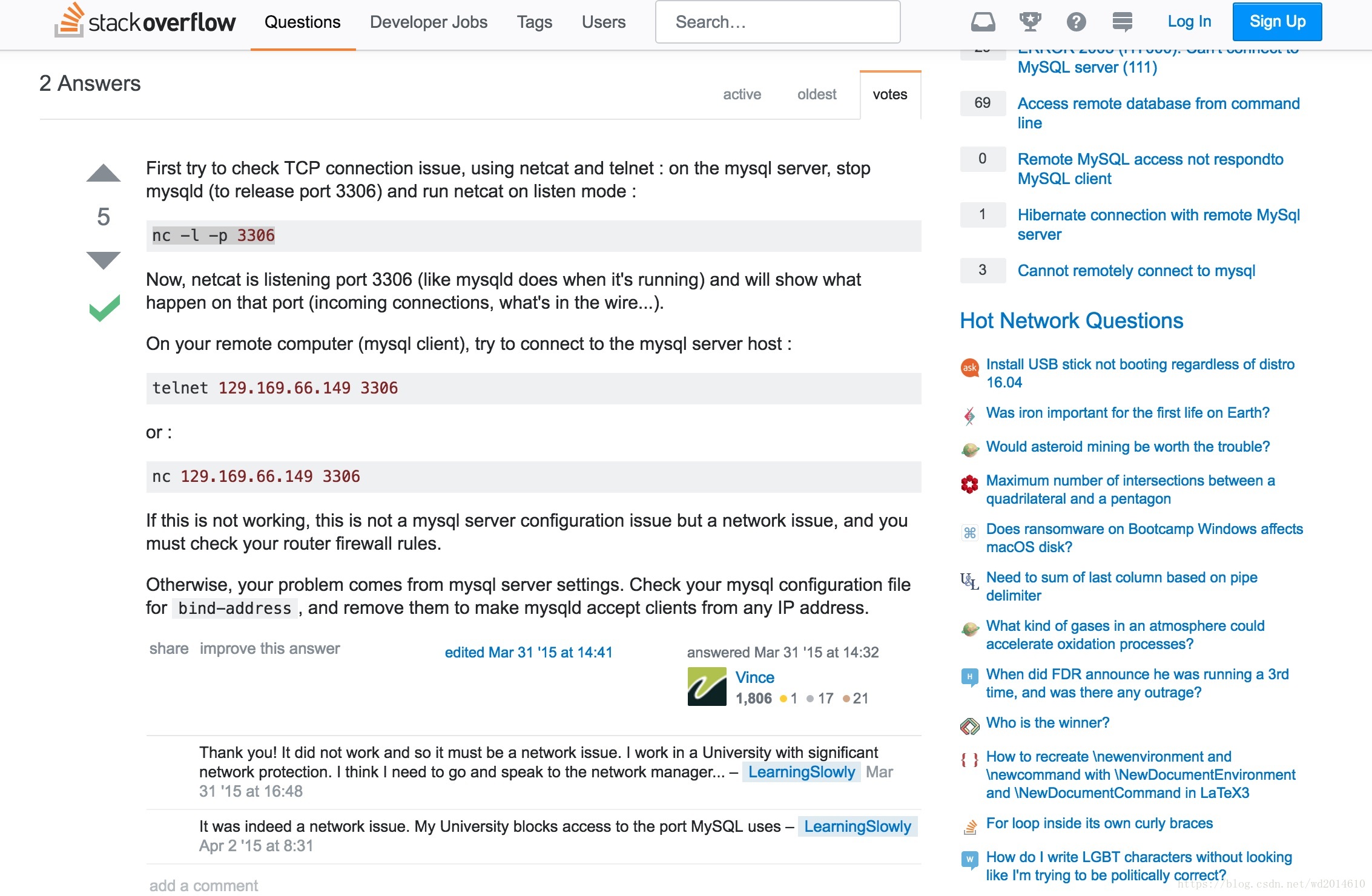This screenshot has width=1372, height=896.
Task: Click the green accepted answer checkmark
Action: (x=104, y=308)
